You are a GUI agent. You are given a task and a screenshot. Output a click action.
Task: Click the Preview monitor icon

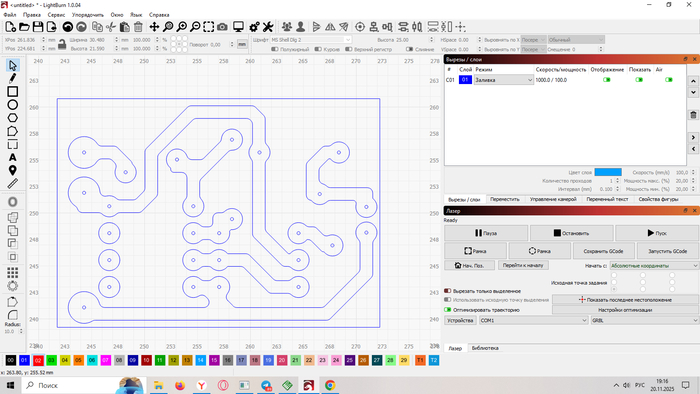click(238, 27)
